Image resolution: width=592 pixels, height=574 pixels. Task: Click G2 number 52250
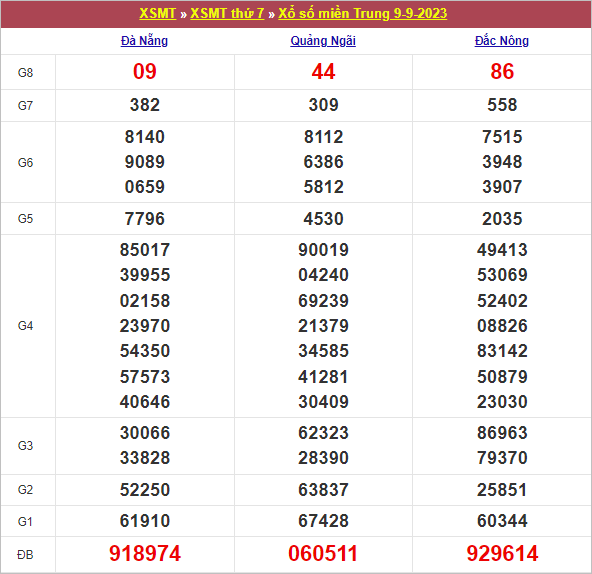click(x=145, y=489)
